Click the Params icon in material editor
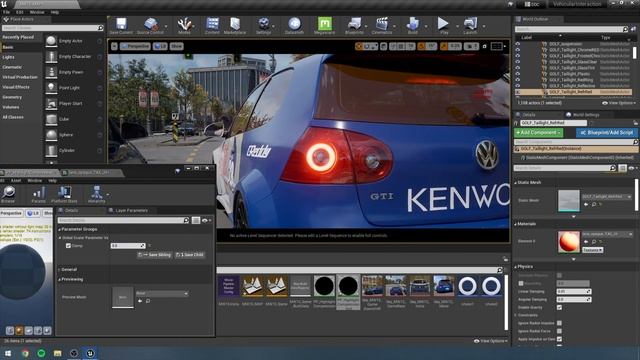The height and width of the screenshot is (360, 640). pyautogui.click(x=39, y=194)
